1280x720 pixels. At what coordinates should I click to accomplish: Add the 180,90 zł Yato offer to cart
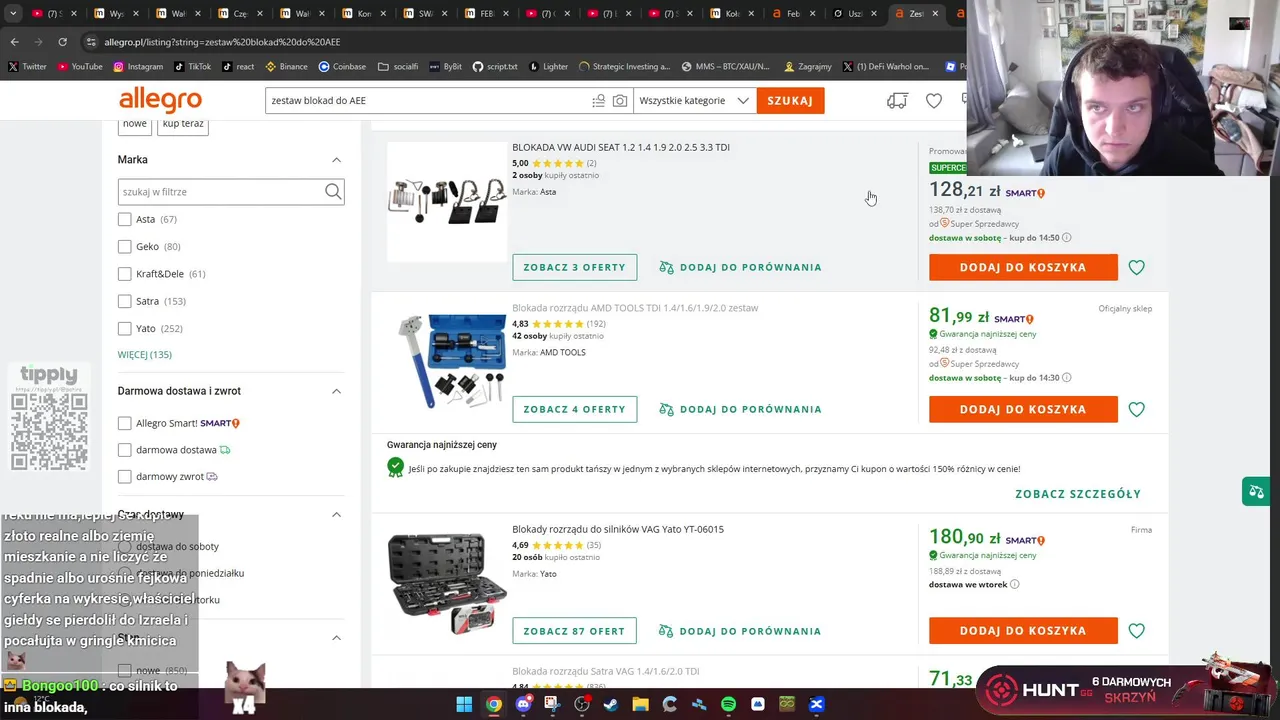pos(1023,631)
